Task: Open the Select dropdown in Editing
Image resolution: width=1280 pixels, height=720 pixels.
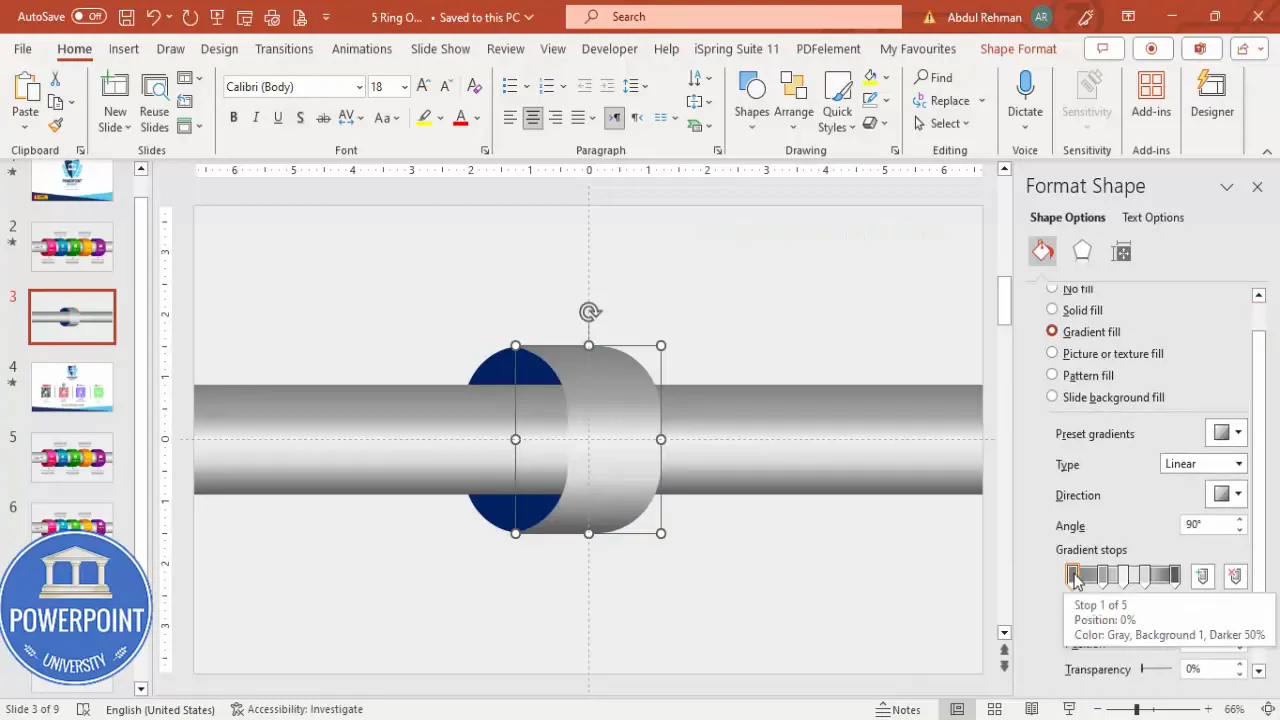Action: click(941, 123)
